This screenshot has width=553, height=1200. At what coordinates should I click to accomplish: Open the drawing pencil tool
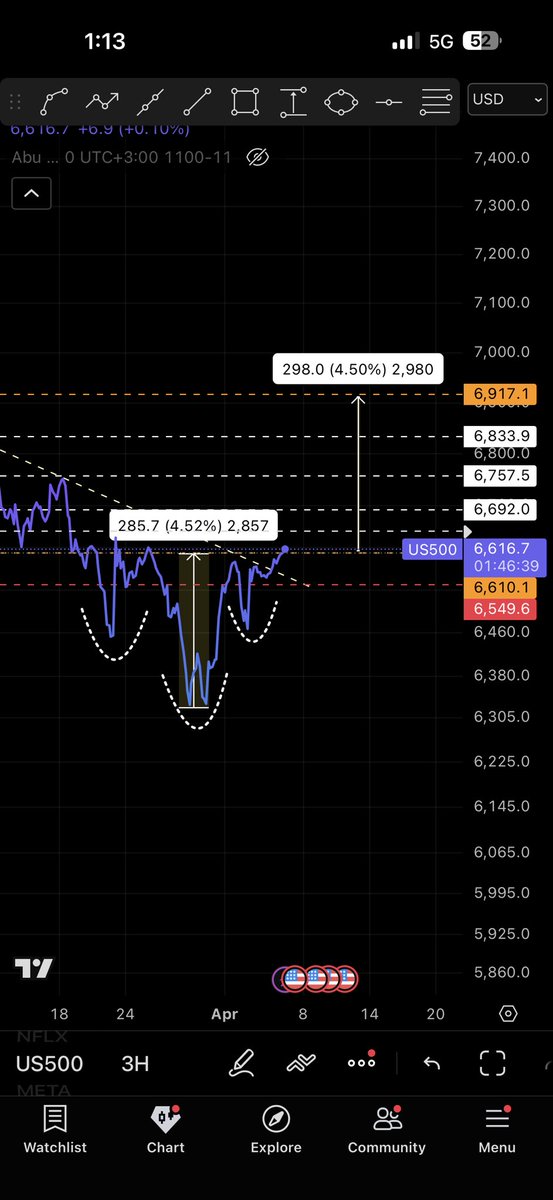pos(241,1063)
